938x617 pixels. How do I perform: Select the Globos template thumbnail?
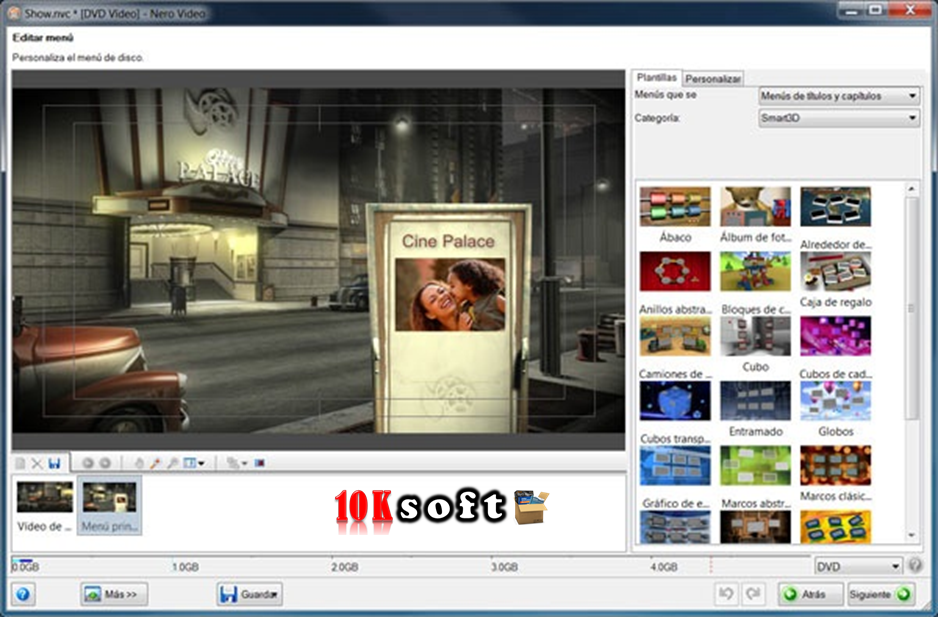[835, 400]
